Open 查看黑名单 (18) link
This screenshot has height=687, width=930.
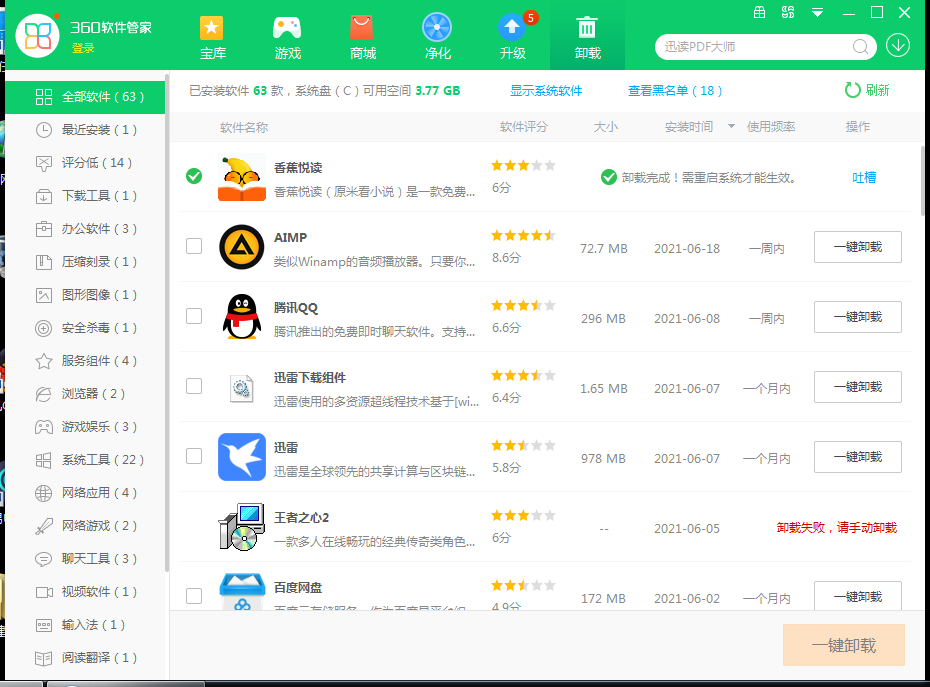click(x=675, y=91)
